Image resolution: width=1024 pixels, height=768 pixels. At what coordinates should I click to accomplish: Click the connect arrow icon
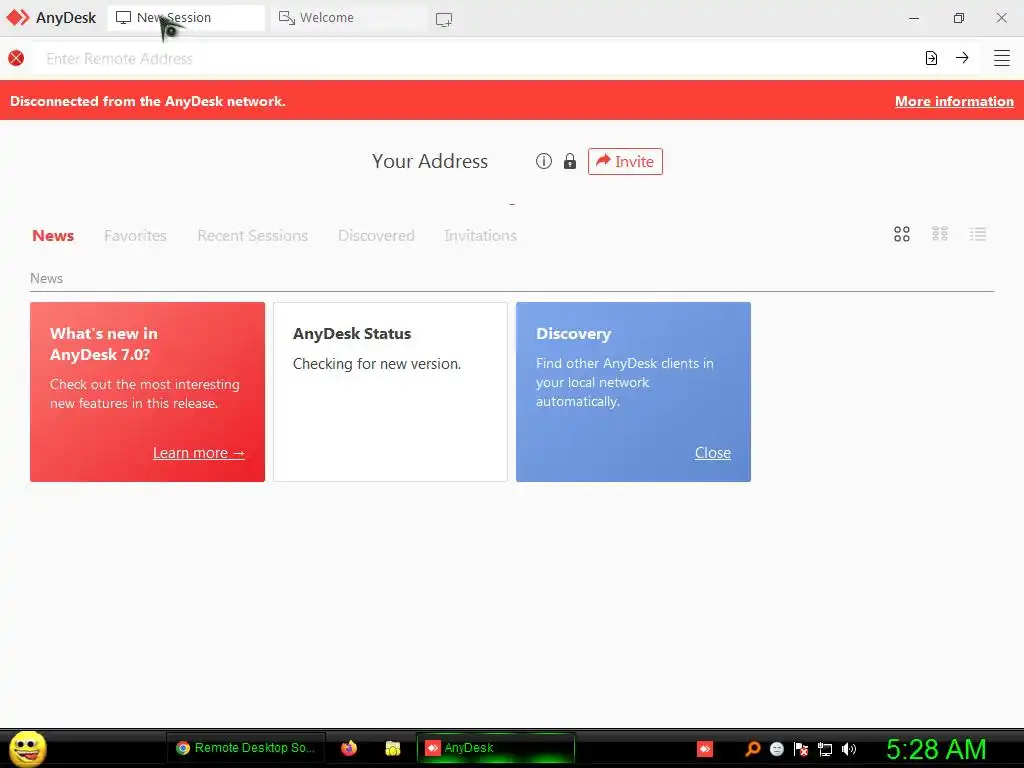pyautogui.click(x=962, y=58)
